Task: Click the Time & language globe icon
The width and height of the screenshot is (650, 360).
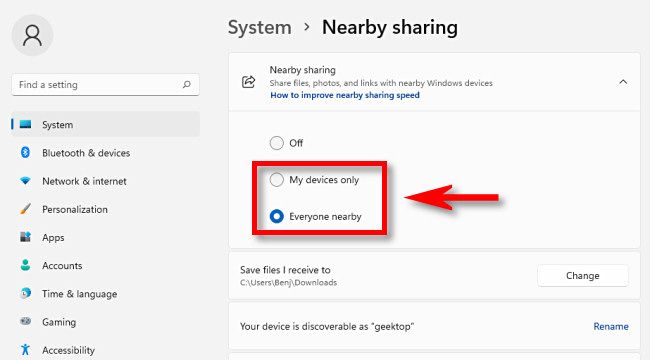Action: pos(25,293)
